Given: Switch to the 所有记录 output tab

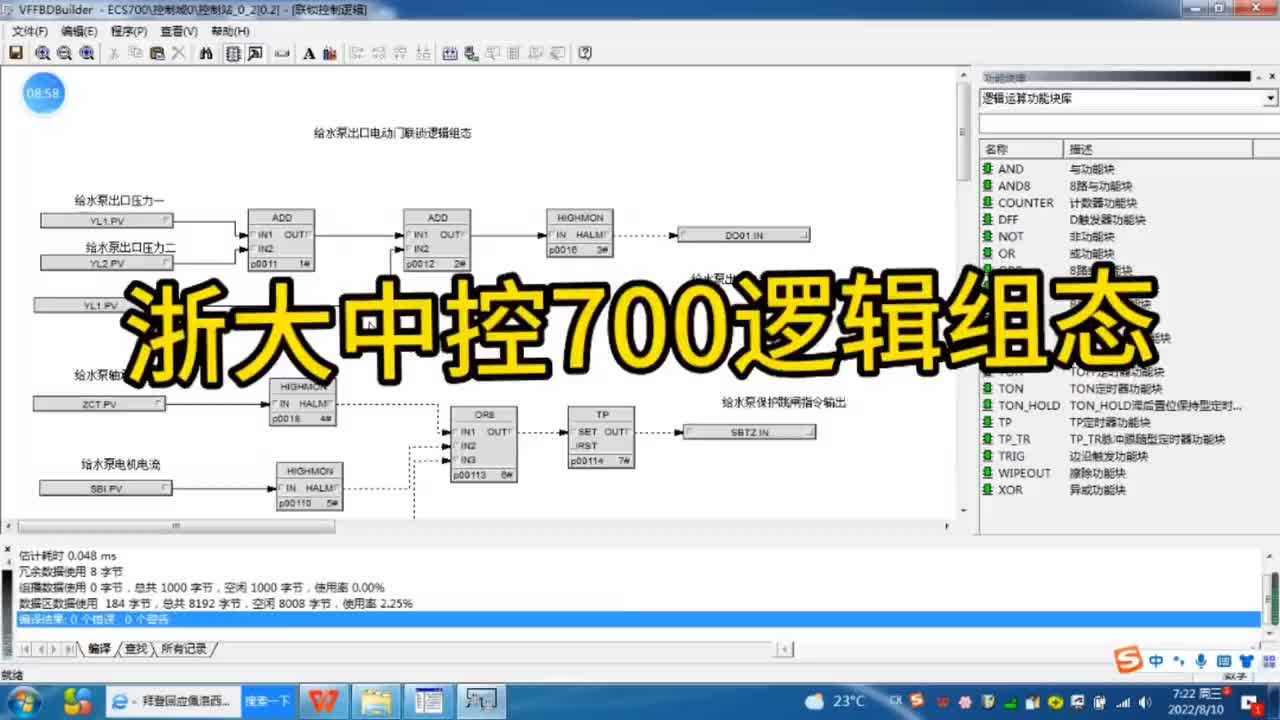Looking at the screenshot, I should [x=183, y=649].
